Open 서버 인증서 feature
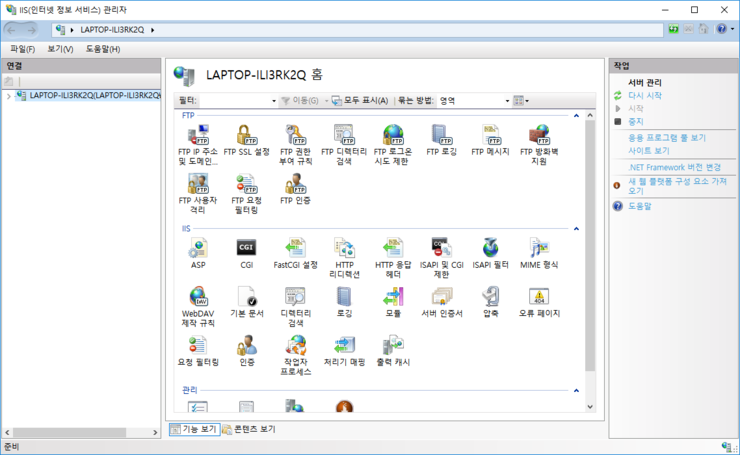Screen dimensions: 740x455 pyautogui.click(x=442, y=302)
